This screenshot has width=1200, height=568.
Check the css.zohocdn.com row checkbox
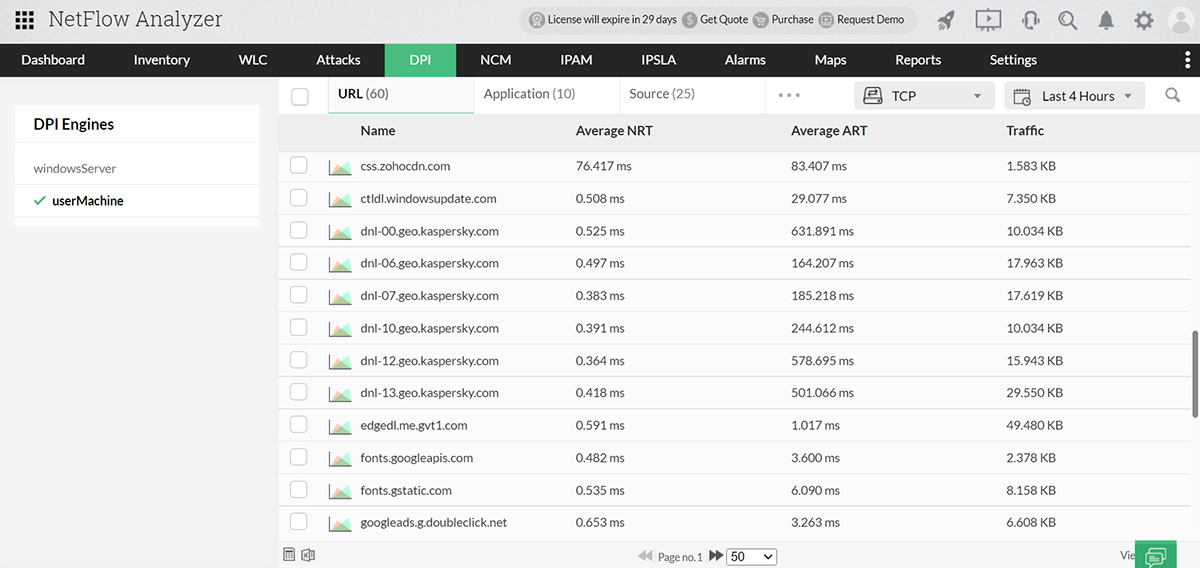[298, 165]
